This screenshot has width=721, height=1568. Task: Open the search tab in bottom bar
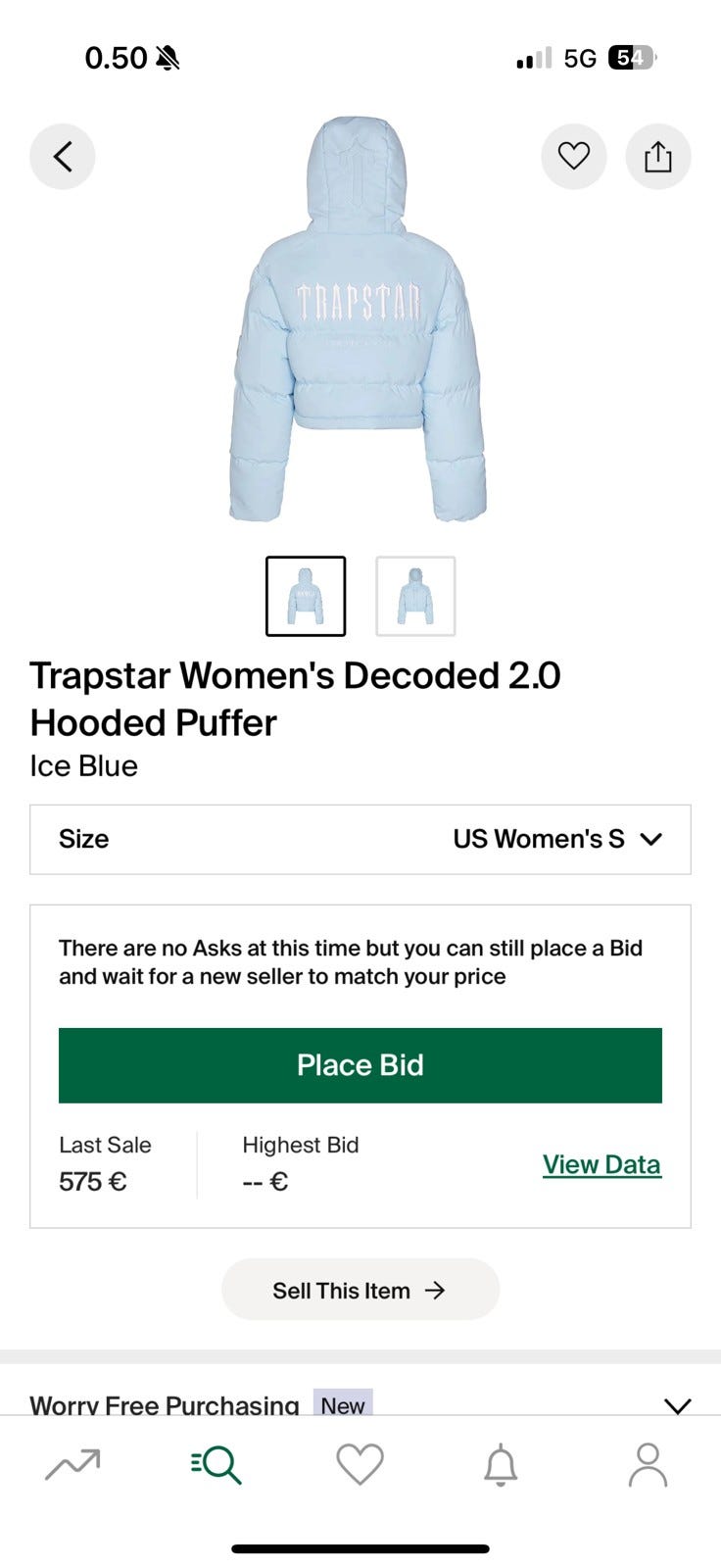[216, 1465]
